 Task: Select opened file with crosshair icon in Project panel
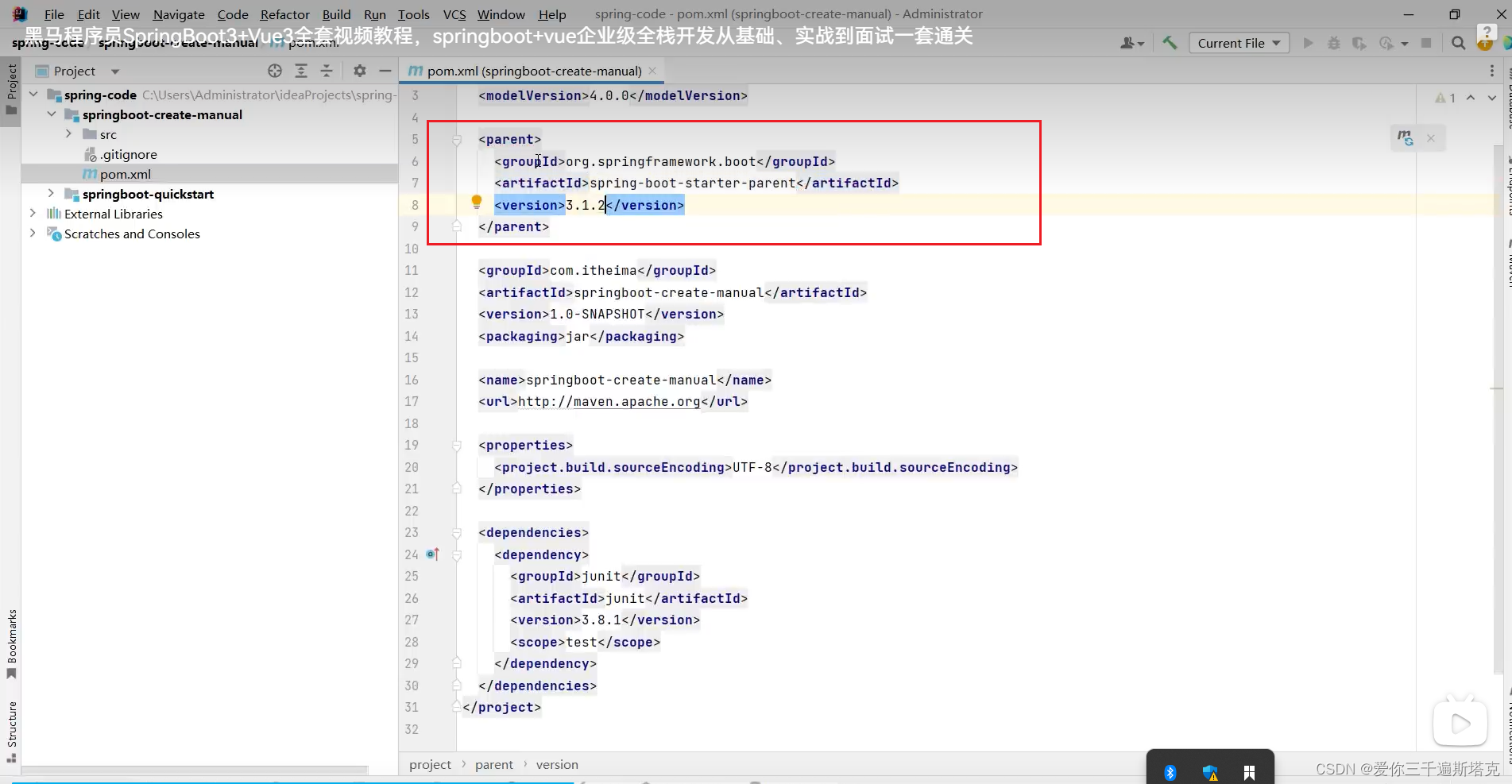[x=276, y=71]
